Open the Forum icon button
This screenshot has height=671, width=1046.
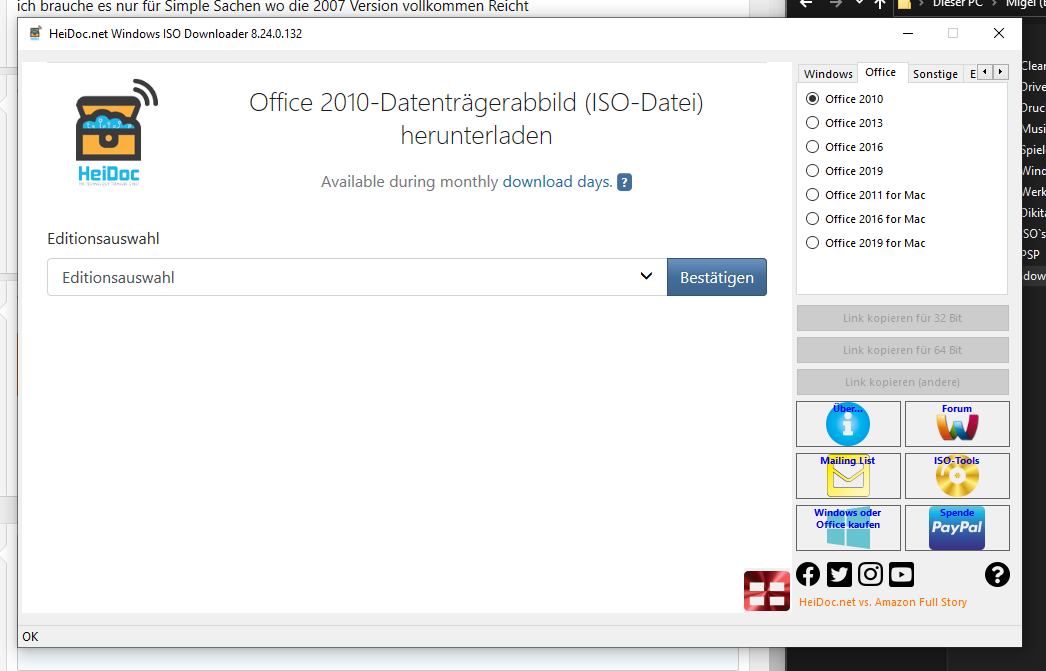pyautogui.click(x=957, y=424)
